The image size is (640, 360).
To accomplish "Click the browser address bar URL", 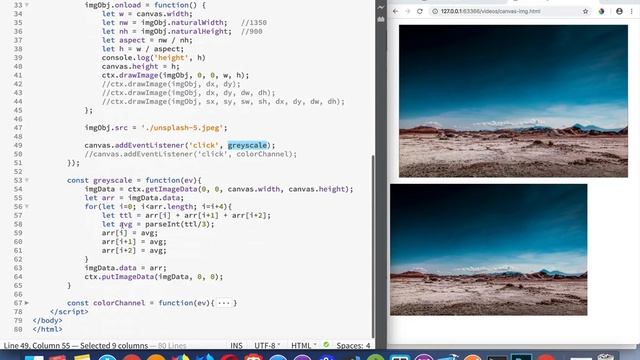I will [x=491, y=11].
